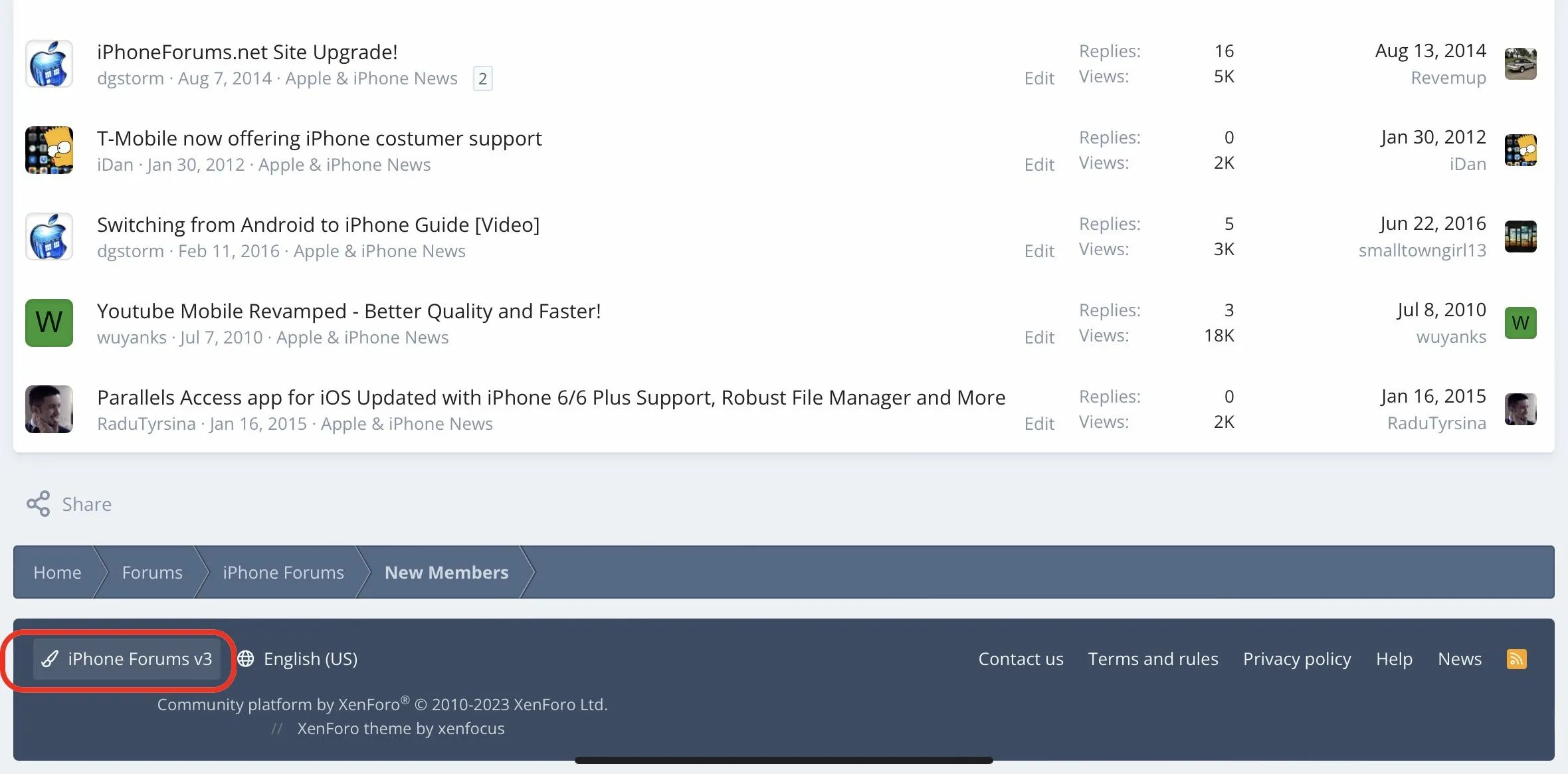This screenshot has height=774, width=1568.
Task: Click the Share icon
Action: pos(39,504)
